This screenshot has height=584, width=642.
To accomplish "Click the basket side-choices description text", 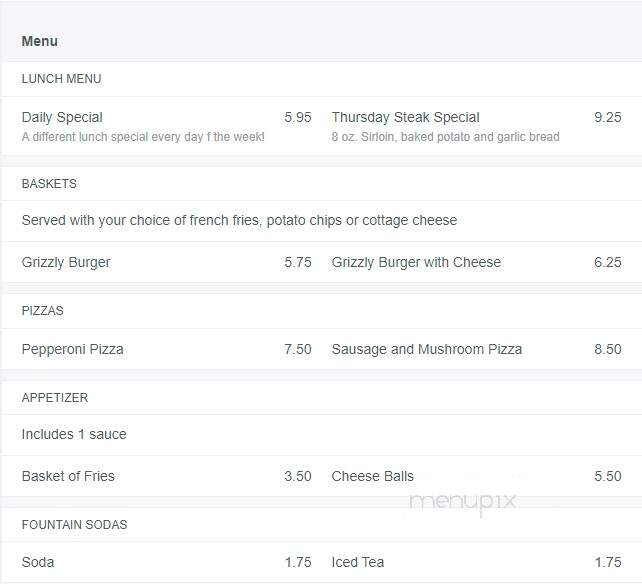I will tap(239, 220).
